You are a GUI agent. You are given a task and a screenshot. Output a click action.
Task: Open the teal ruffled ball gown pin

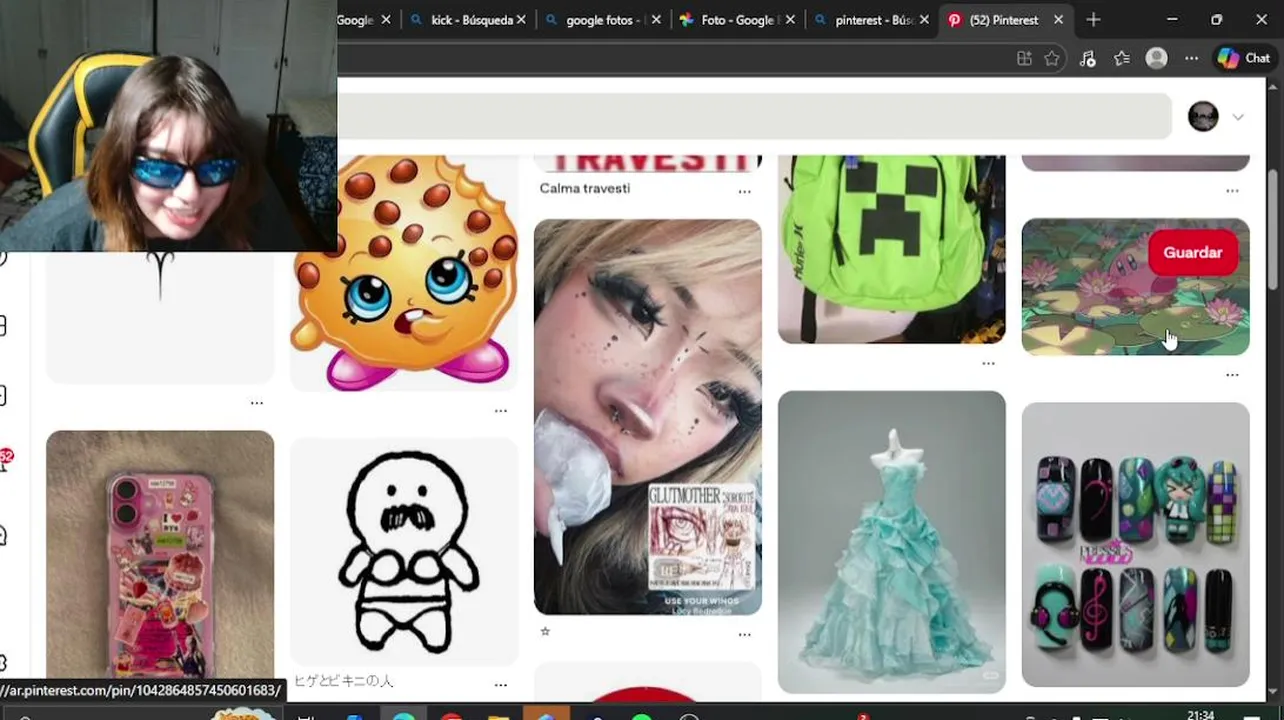(891, 541)
